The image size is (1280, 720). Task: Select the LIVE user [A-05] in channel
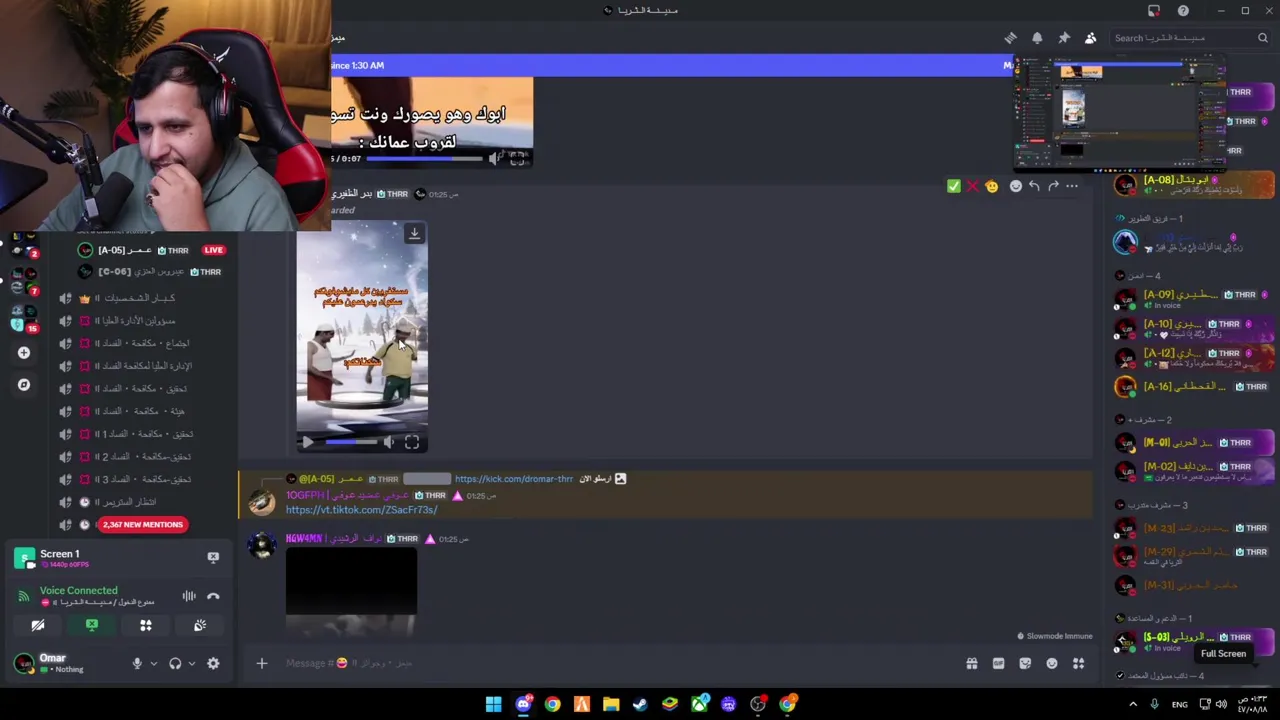pos(150,250)
